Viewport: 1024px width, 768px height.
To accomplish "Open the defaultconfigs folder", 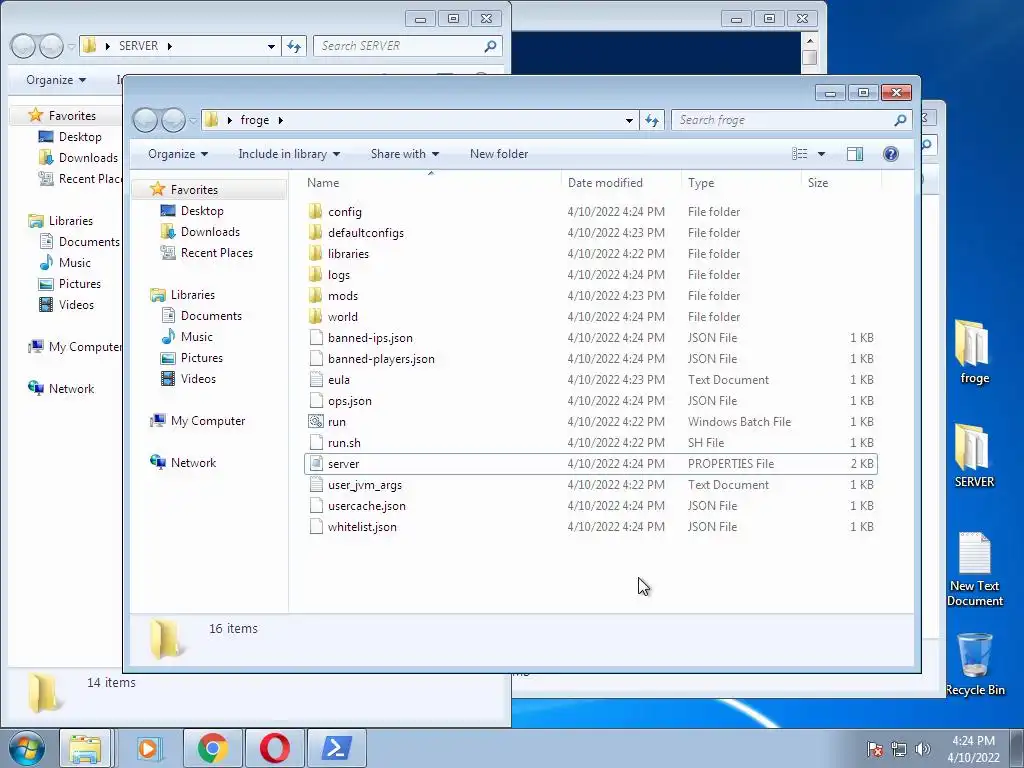I will pyautogui.click(x=591, y=232).
